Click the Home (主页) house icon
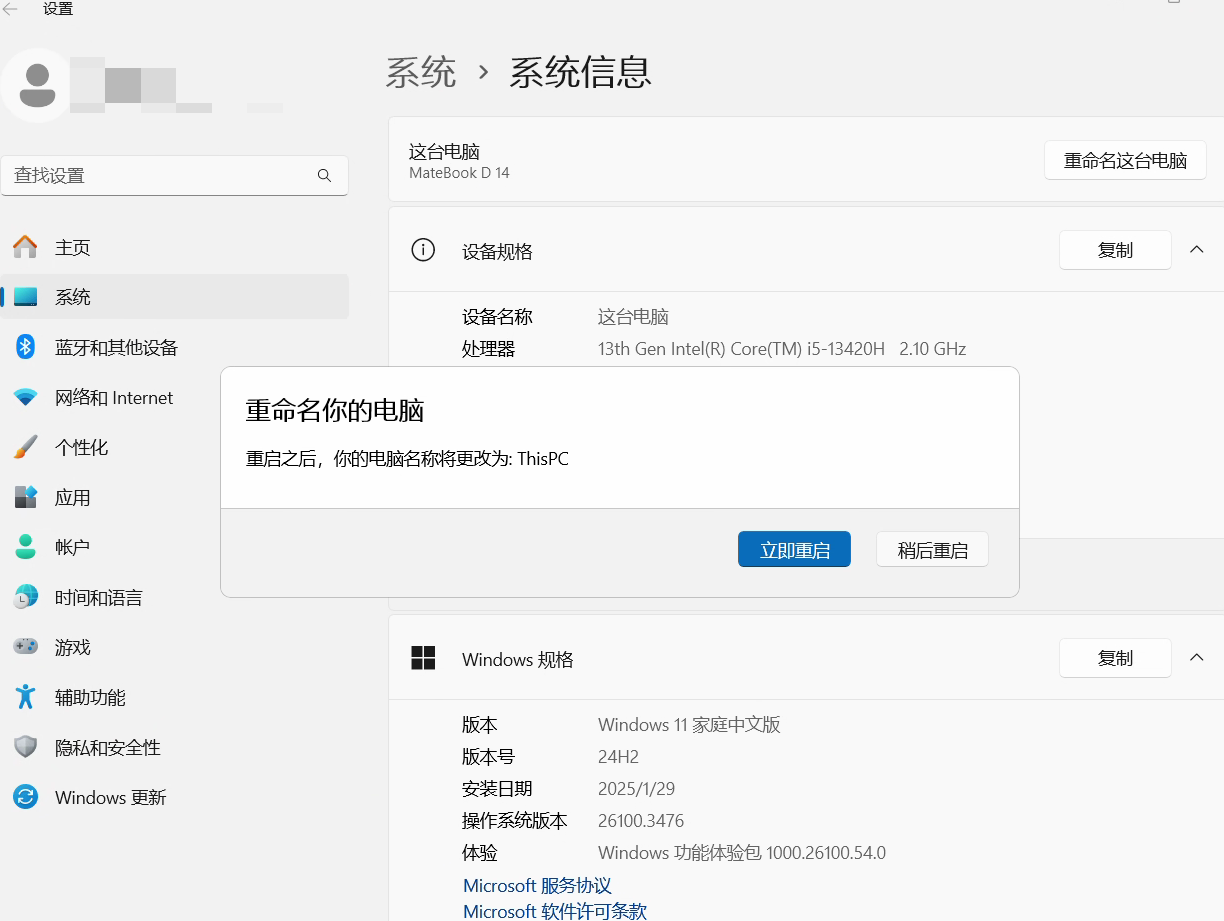The width and height of the screenshot is (1224, 921). 25,247
